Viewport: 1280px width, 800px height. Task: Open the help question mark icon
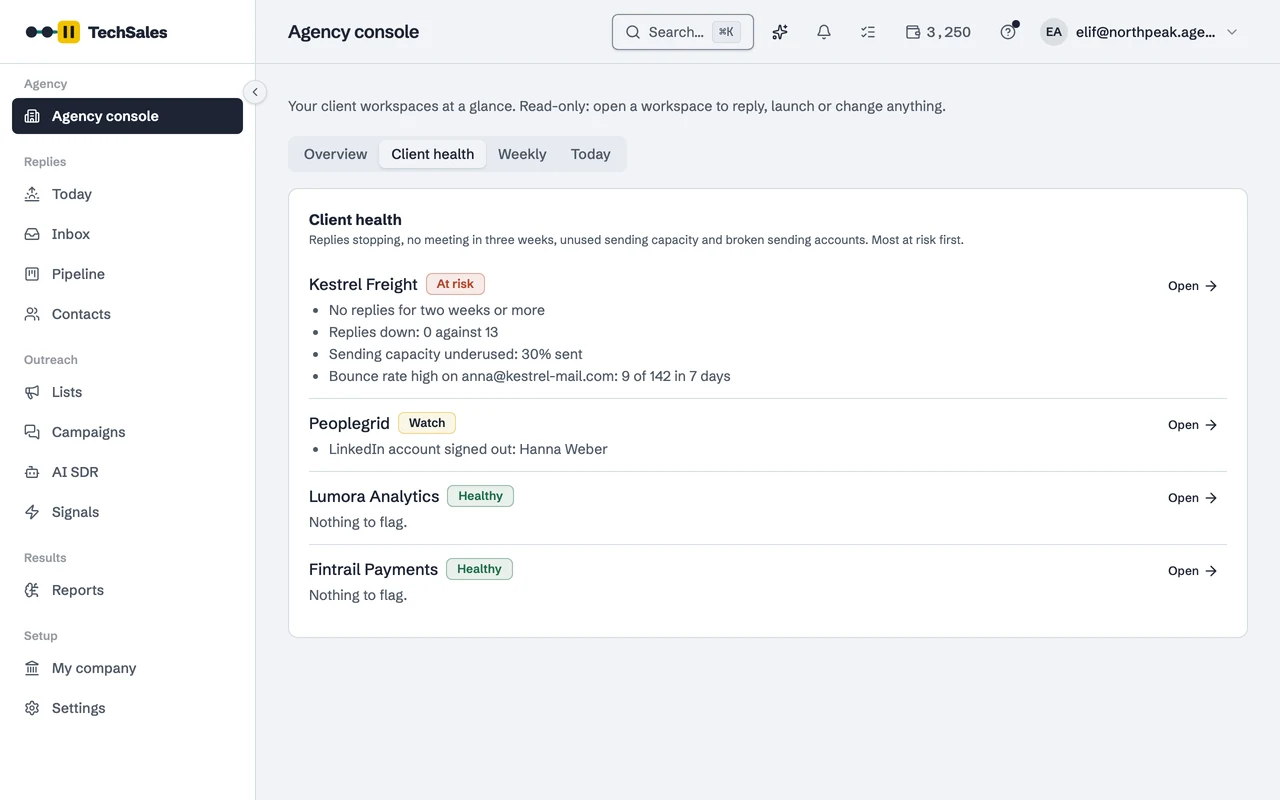click(1008, 32)
